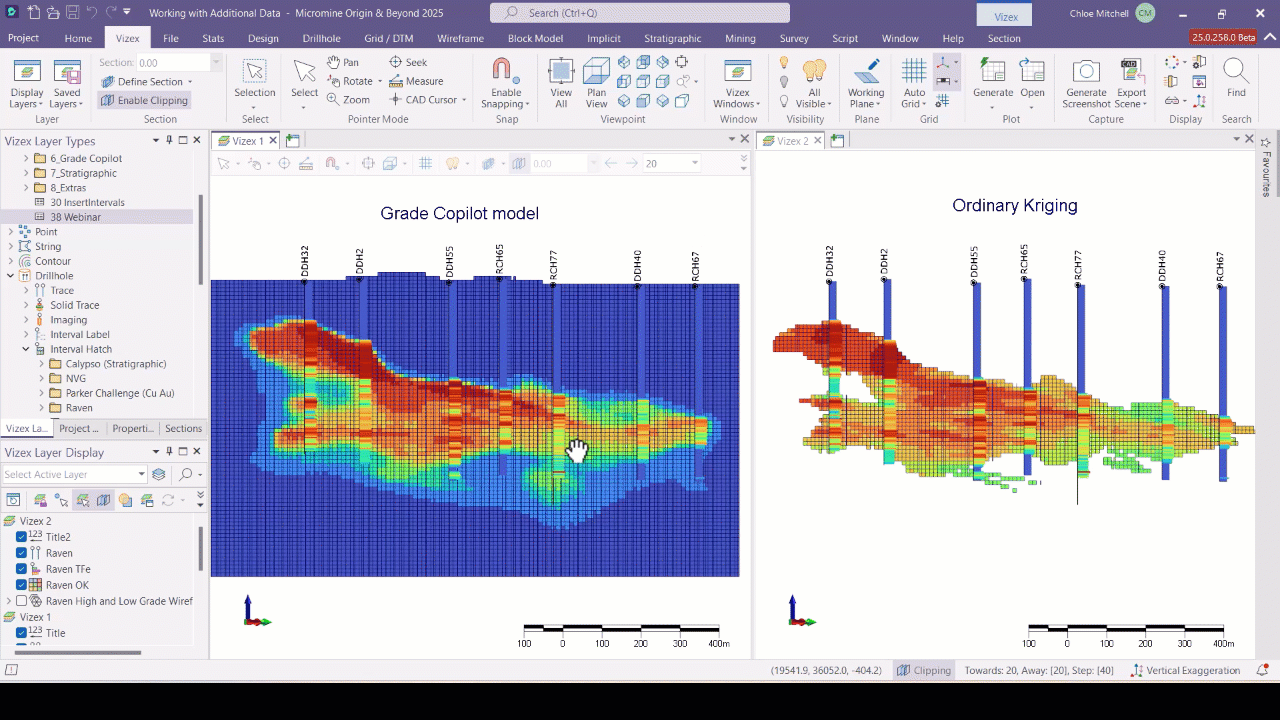Click the Project menu button

(23, 38)
